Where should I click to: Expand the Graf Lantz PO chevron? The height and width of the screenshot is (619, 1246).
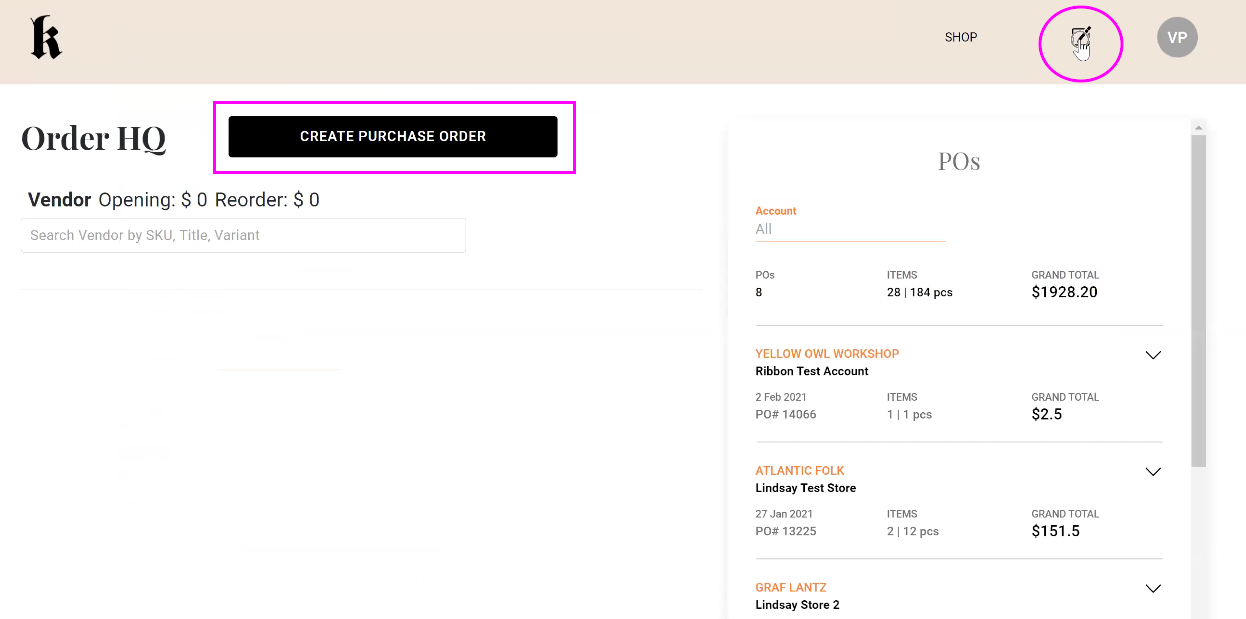point(1153,589)
